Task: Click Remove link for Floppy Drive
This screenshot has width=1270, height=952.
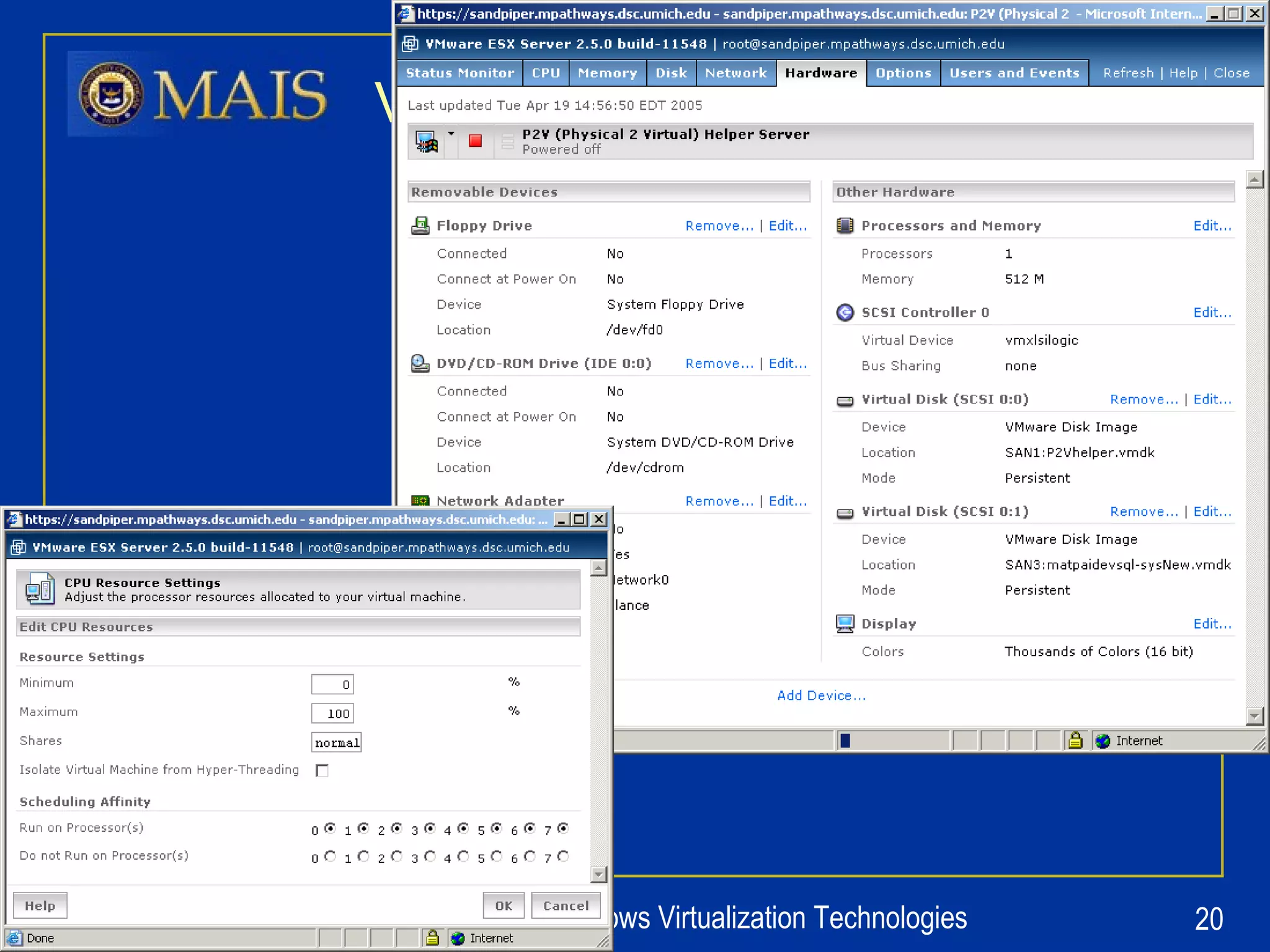Action: (x=719, y=226)
